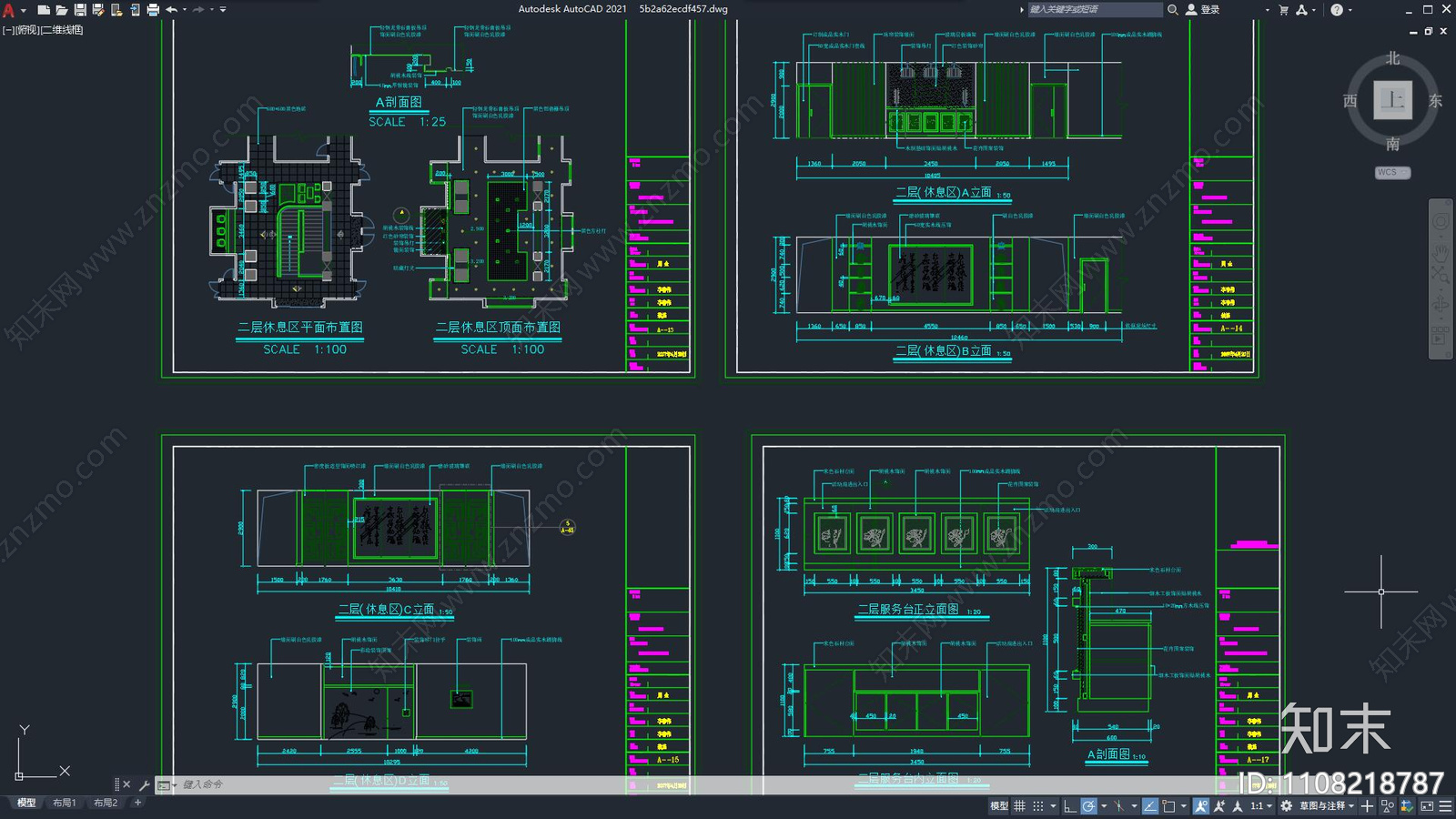Screen dimensions: 1456x819
Task: Open the Help question mark icon
Action: point(1336,10)
